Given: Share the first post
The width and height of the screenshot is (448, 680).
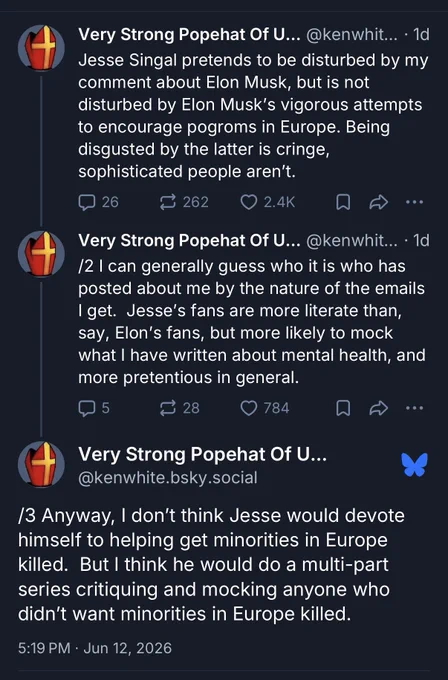Looking at the screenshot, I should [x=378, y=202].
